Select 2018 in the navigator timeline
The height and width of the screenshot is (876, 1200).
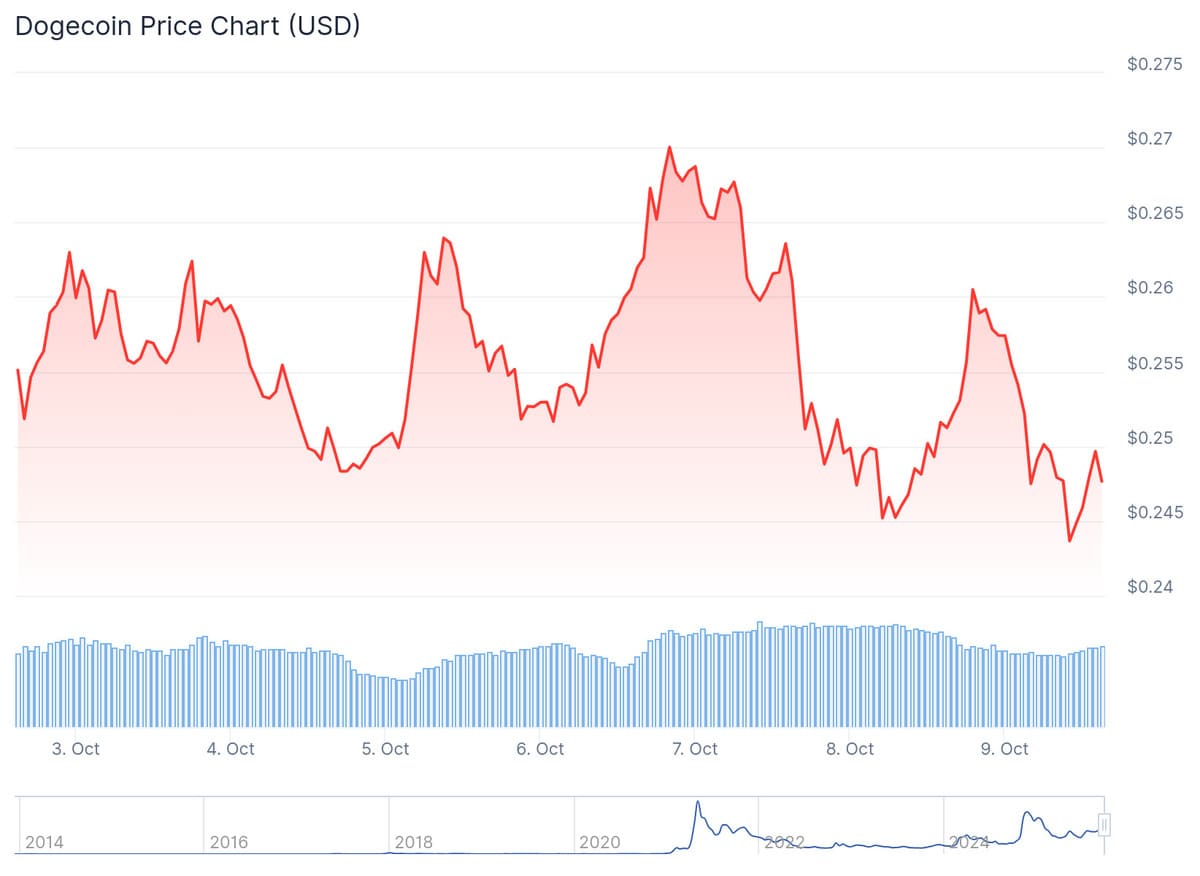coord(414,842)
